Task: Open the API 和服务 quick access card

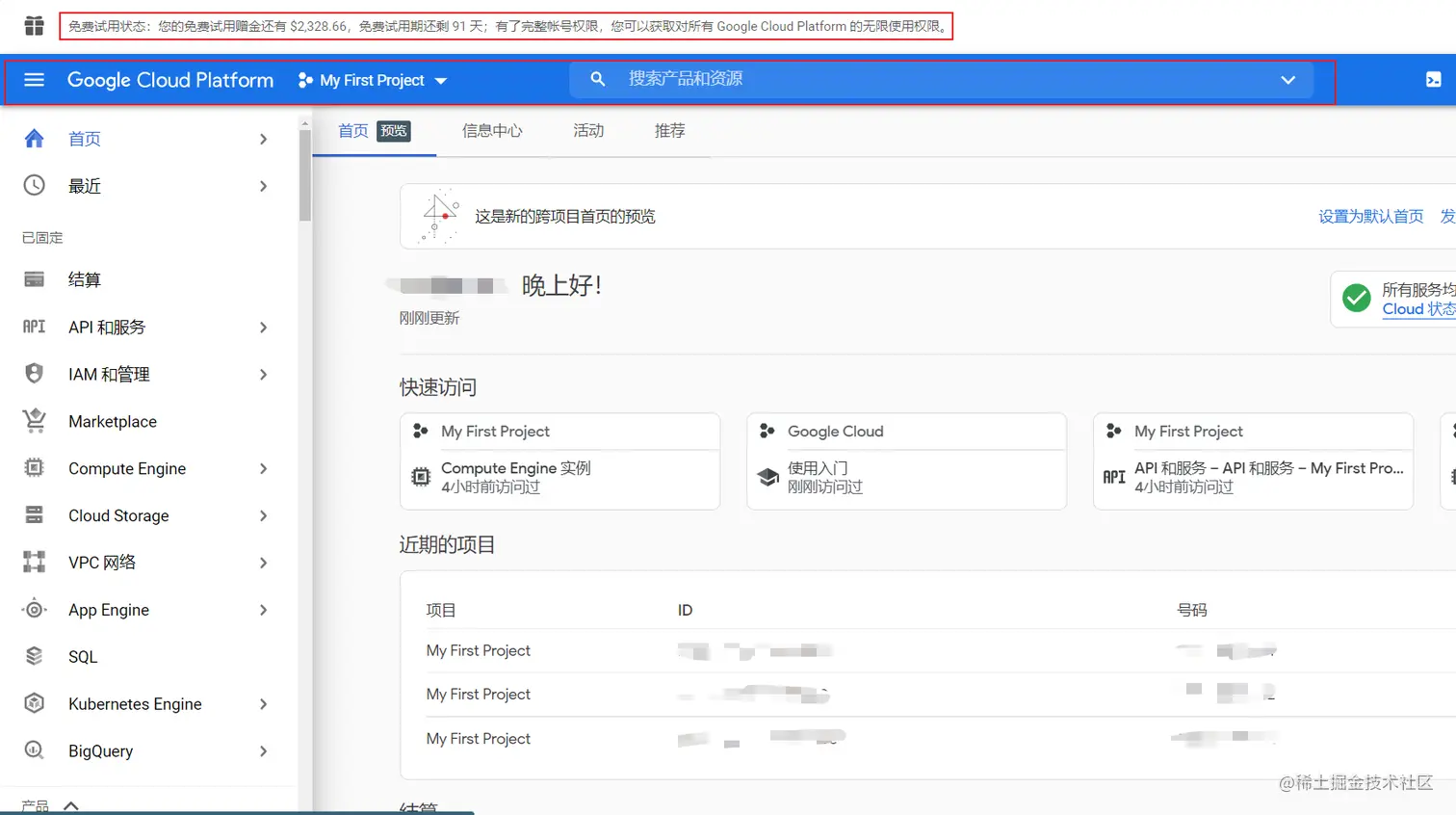Action: (x=1253, y=477)
